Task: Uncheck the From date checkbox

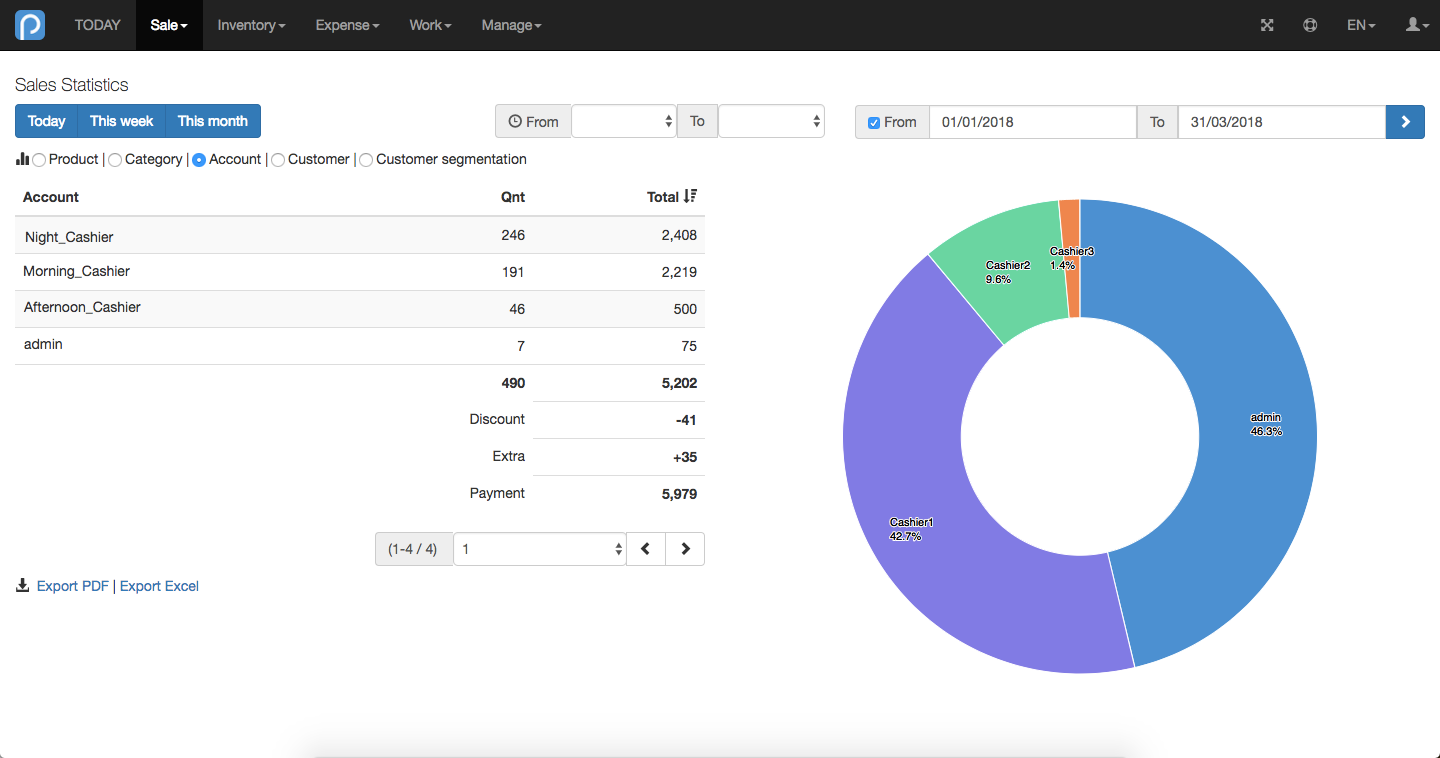Action: [874, 122]
